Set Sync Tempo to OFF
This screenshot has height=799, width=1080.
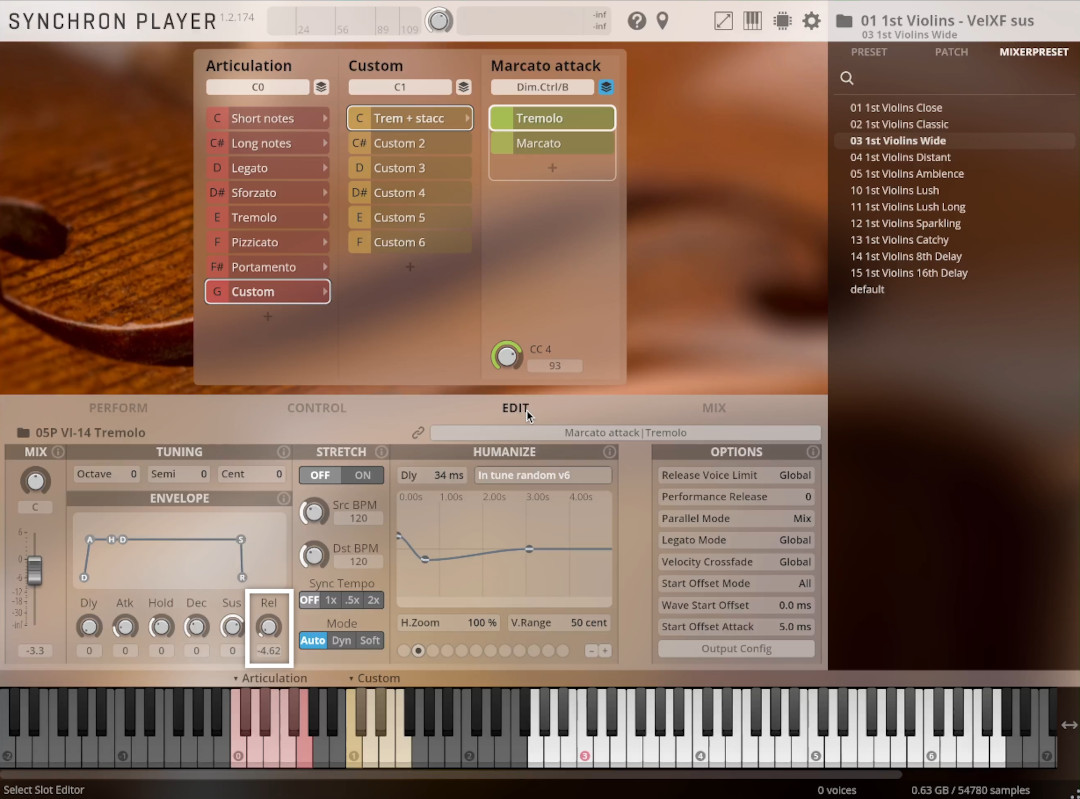tap(309, 600)
